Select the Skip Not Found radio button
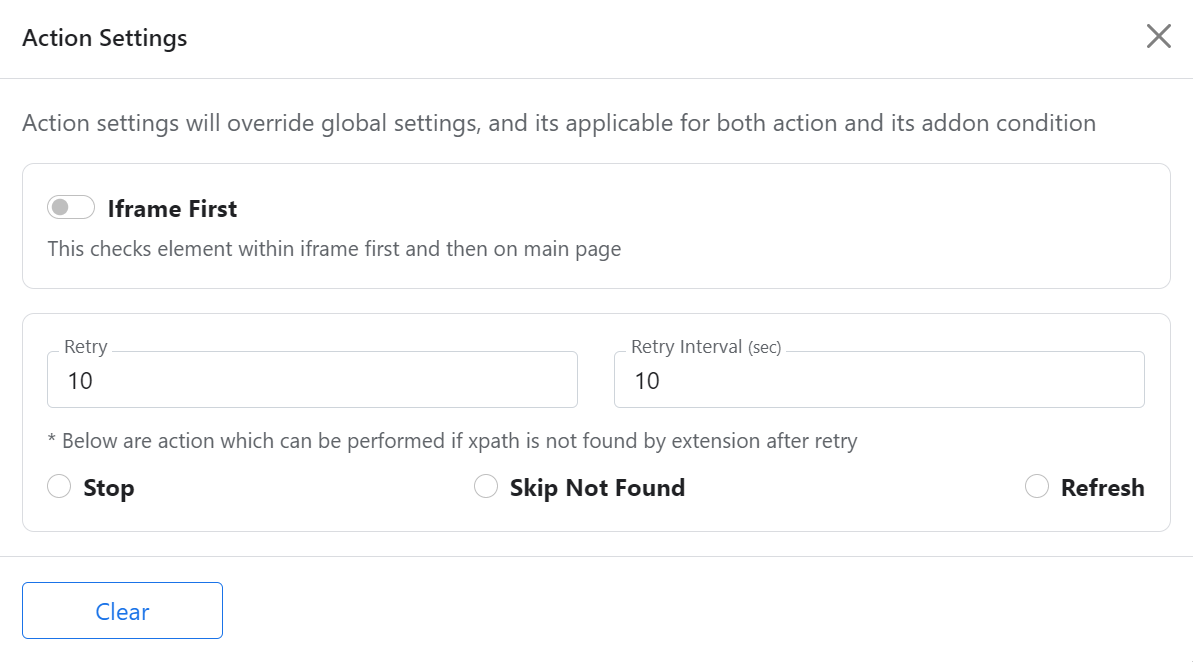1193x662 pixels. pyautogui.click(x=486, y=487)
